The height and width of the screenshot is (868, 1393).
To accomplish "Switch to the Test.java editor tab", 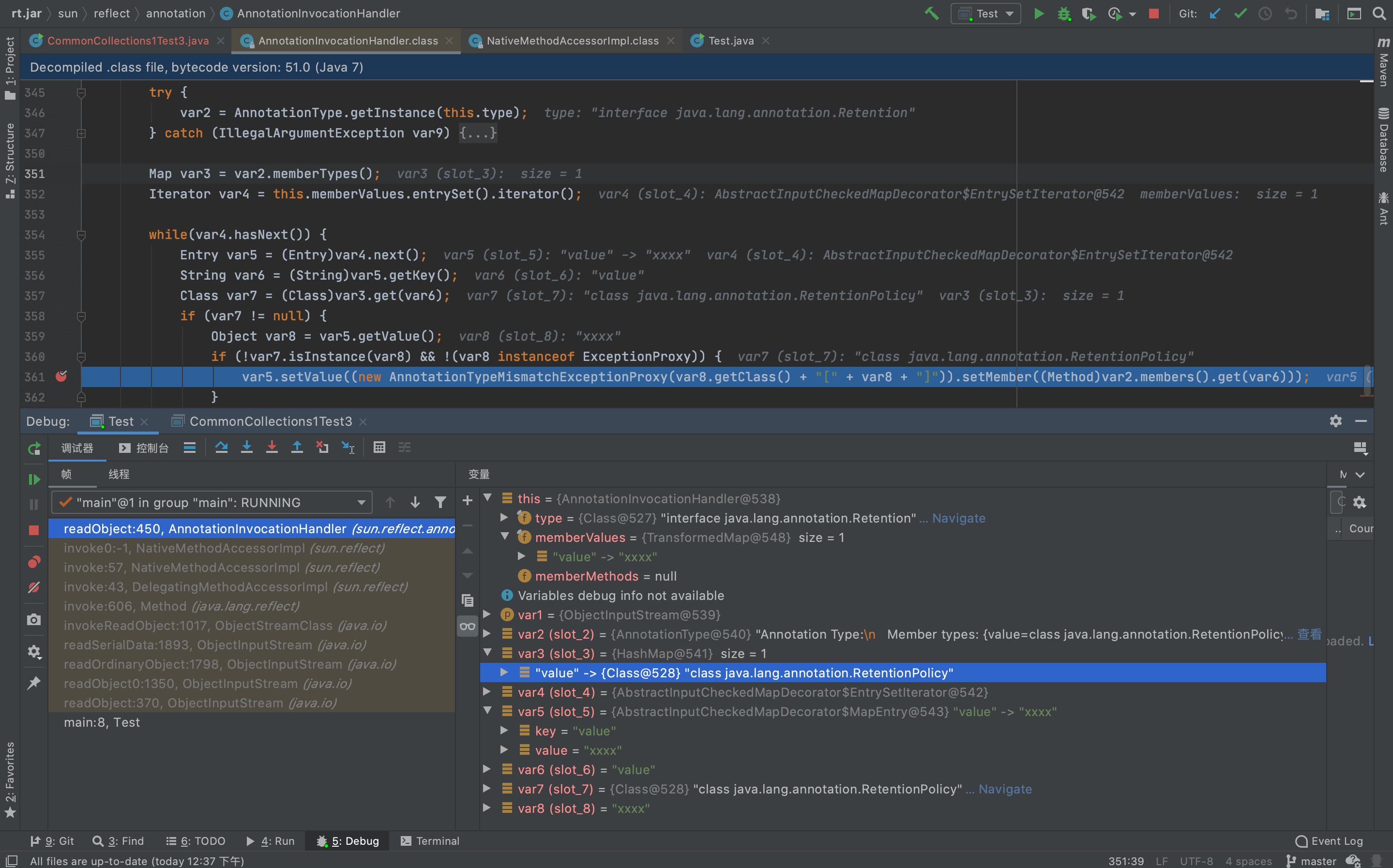I will coord(730,41).
